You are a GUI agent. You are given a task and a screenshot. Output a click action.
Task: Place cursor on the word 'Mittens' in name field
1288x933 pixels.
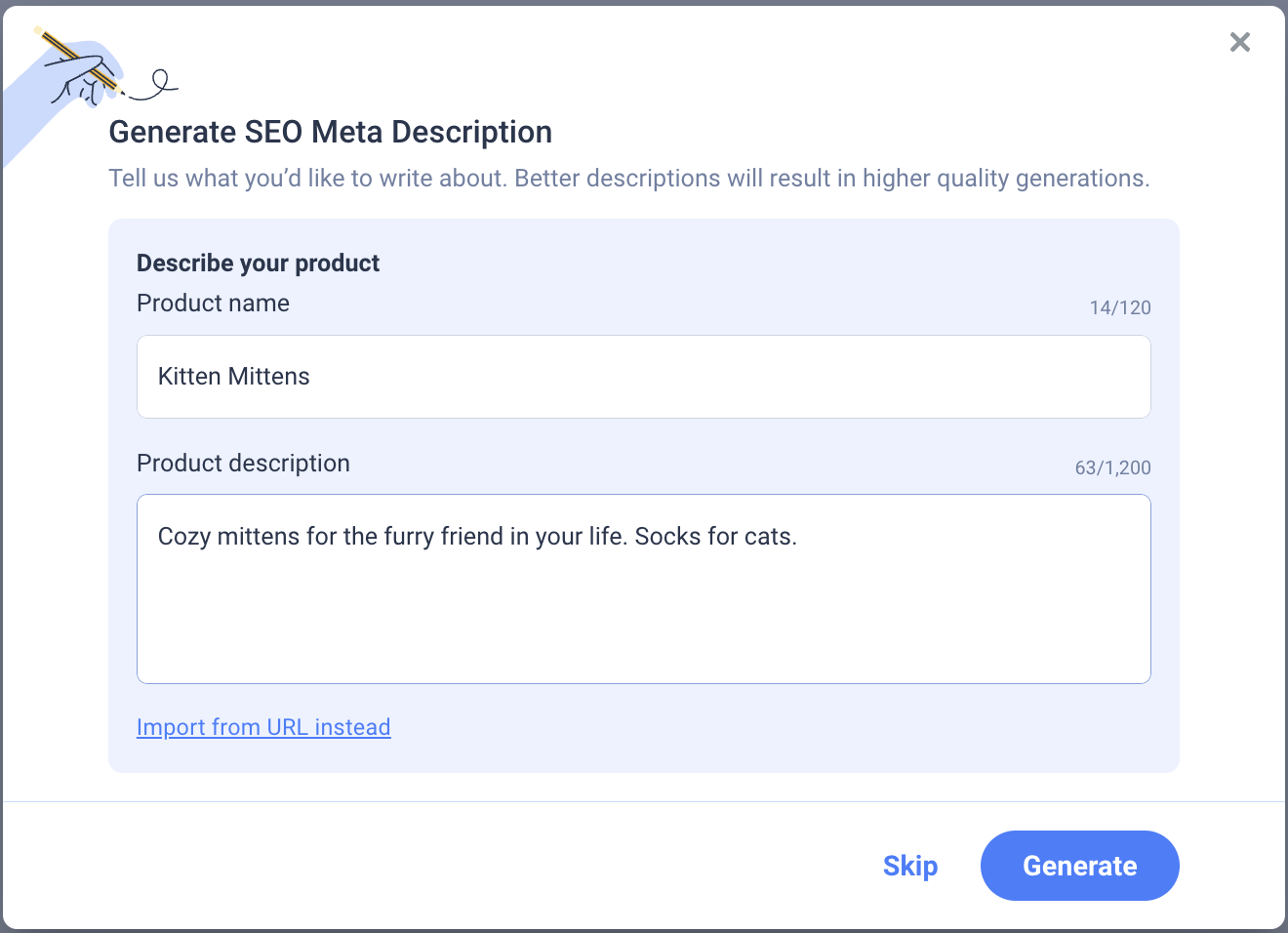pos(268,377)
